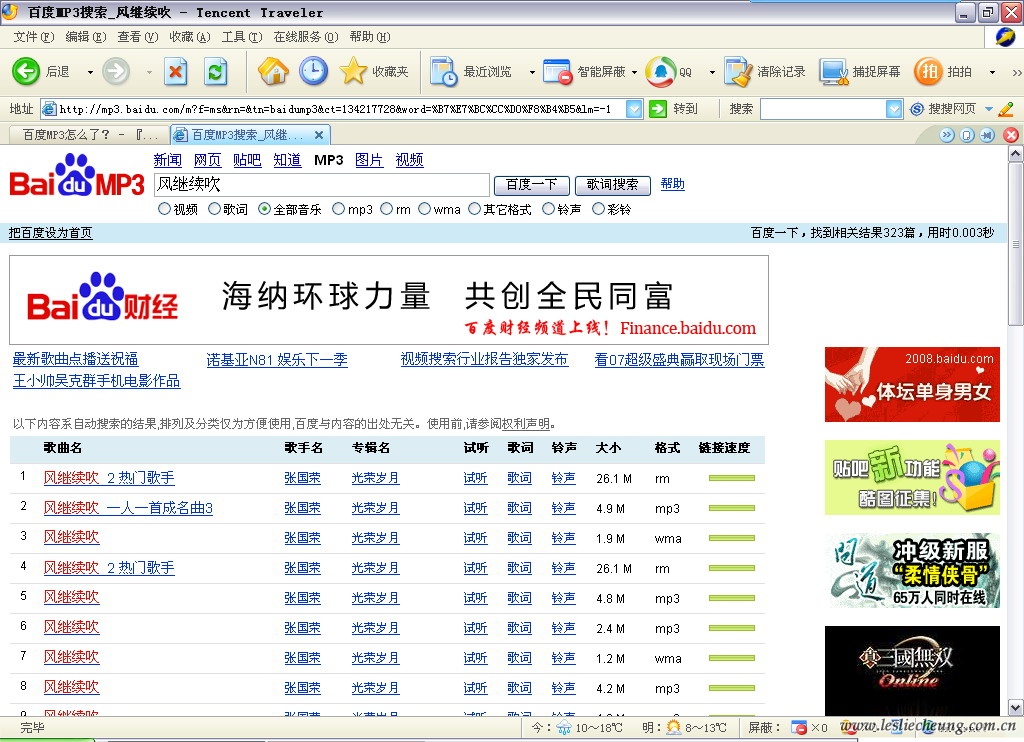Viewport: 1024px width, 742px height.
Task: Expand the 最近浏览 dropdown arrow
Action: click(532, 72)
